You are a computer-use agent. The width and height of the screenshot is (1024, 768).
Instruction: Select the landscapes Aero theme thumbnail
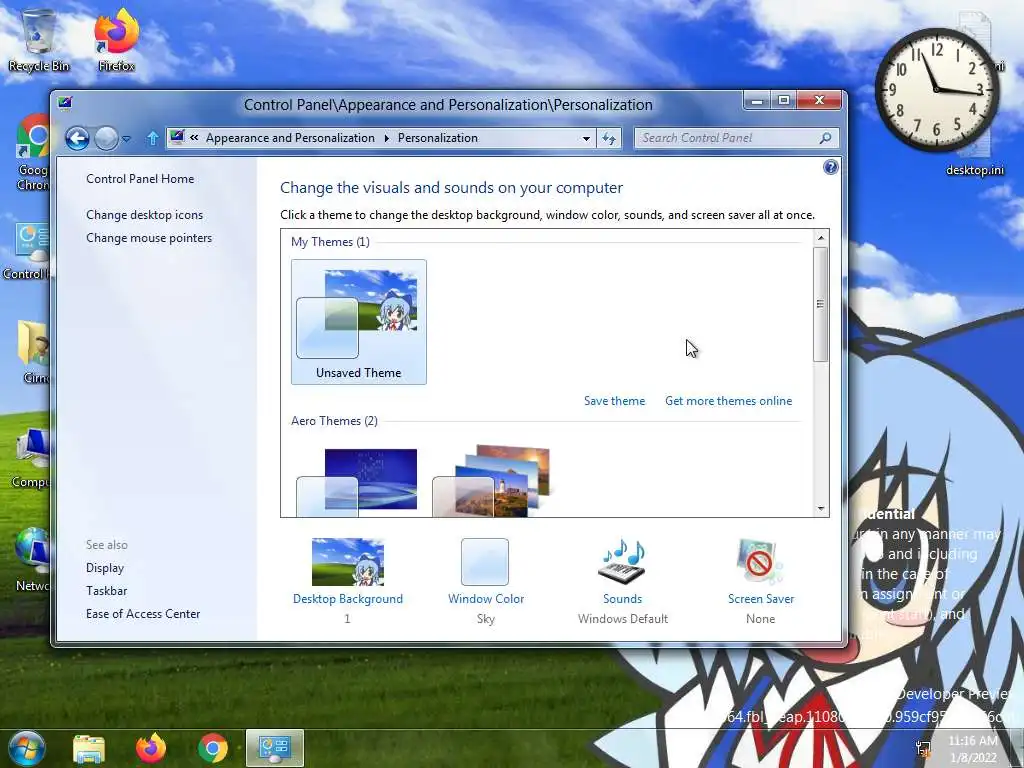pos(491,481)
